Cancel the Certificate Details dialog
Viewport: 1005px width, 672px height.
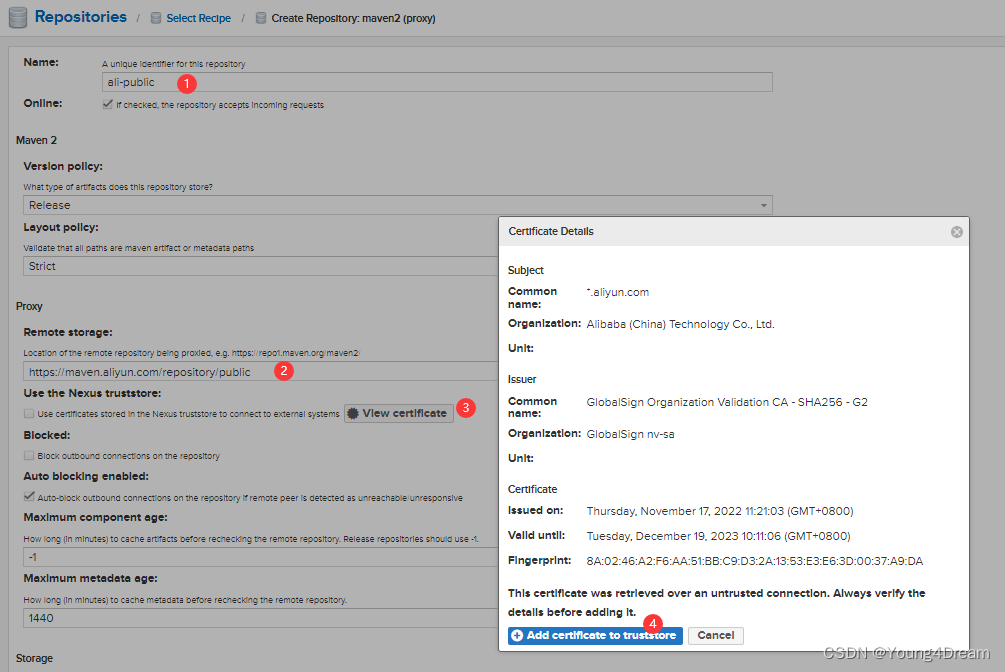[715, 635]
